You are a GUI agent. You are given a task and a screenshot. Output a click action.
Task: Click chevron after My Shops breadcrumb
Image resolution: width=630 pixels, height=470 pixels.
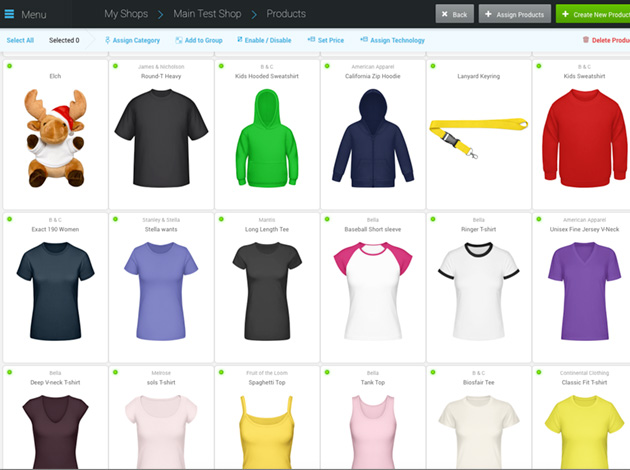click(160, 15)
